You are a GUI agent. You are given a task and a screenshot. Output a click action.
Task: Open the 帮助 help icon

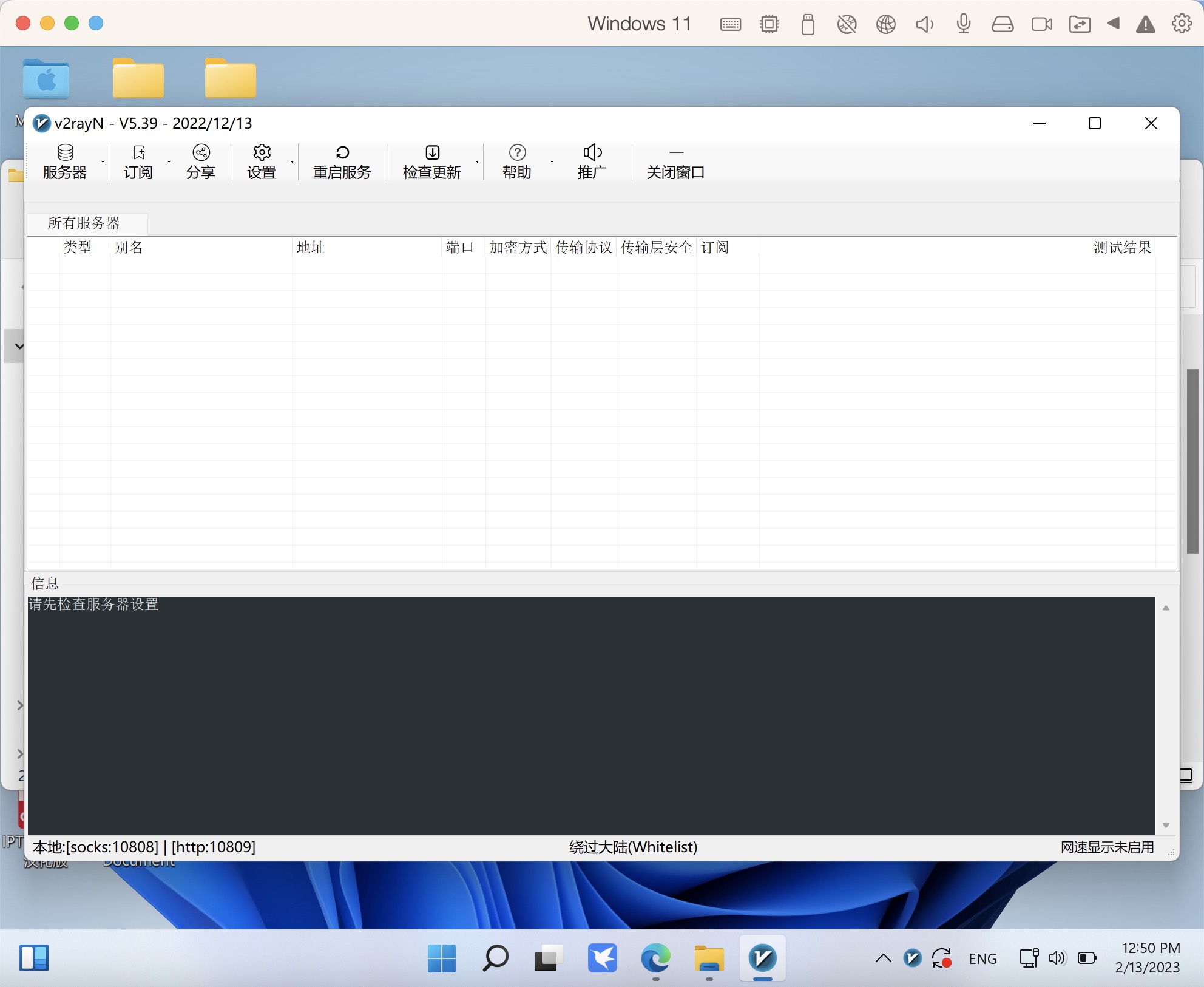517,152
